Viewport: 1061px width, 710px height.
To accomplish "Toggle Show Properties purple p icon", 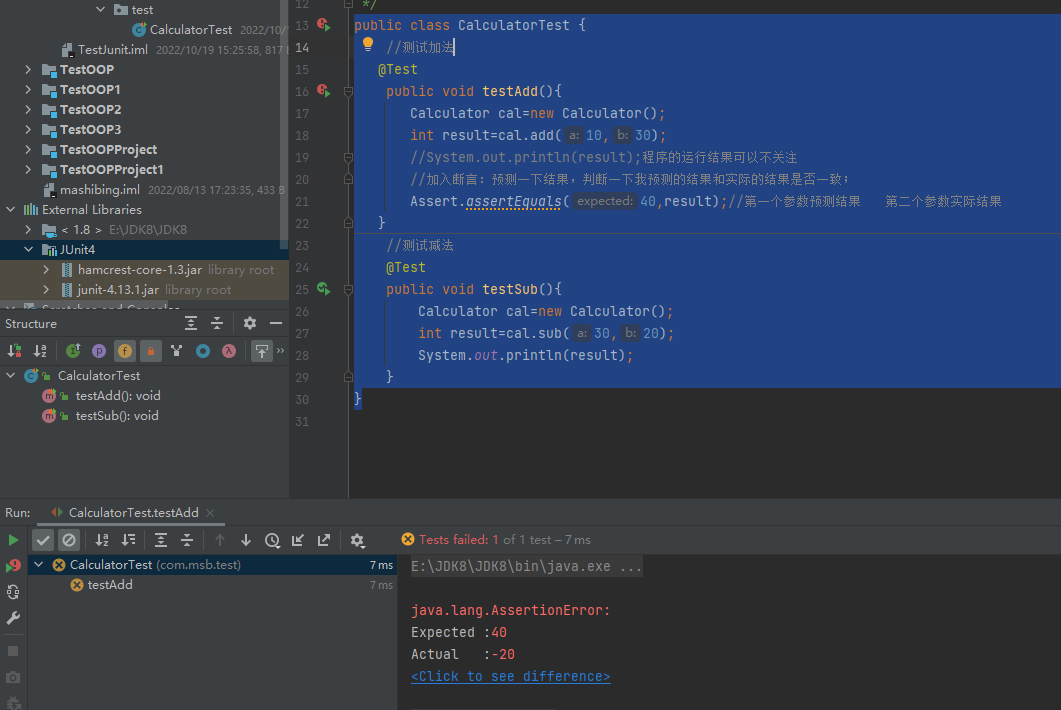I will point(99,351).
